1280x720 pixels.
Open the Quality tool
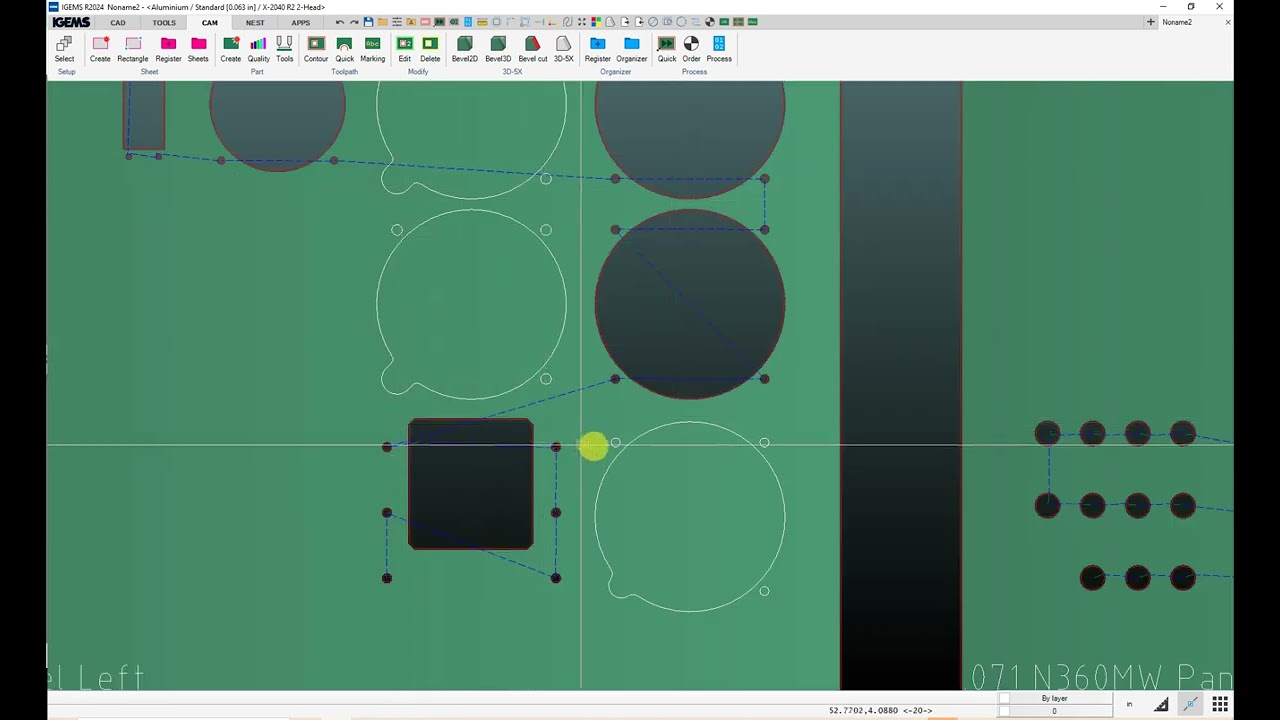(x=258, y=49)
